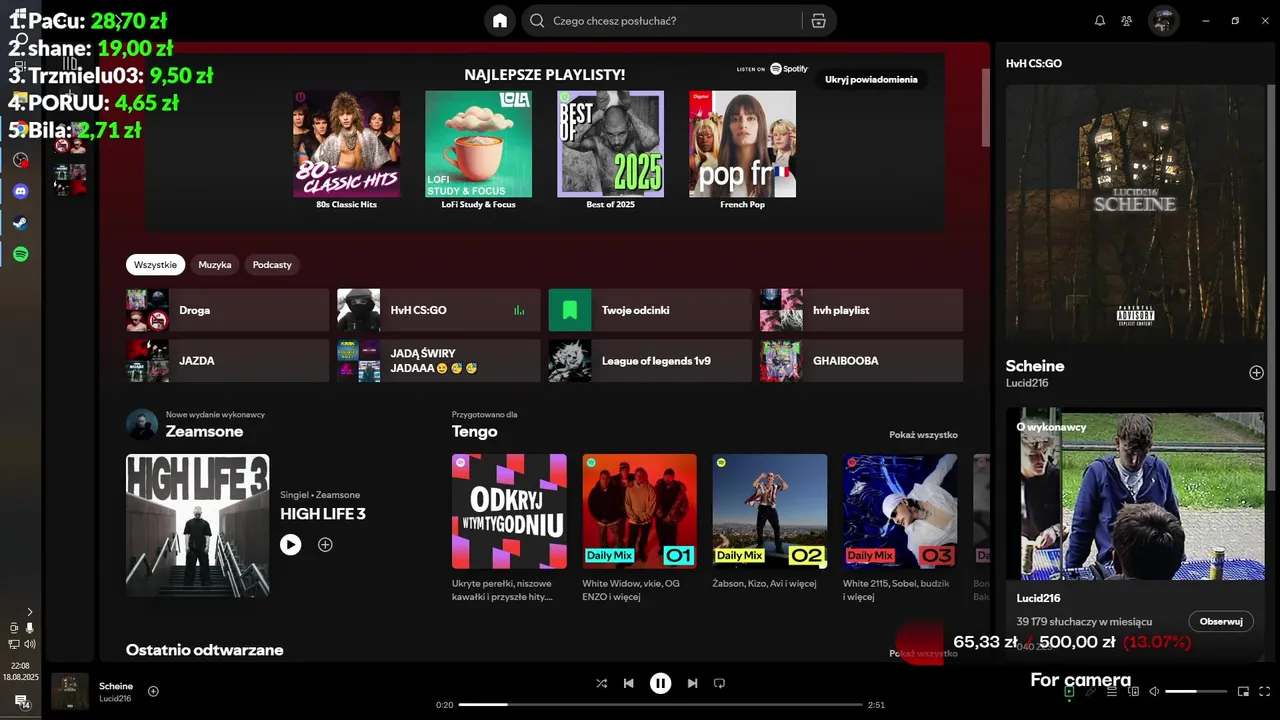Open the 'GHAIBOOBA' playlist tile

pos(861,361)
